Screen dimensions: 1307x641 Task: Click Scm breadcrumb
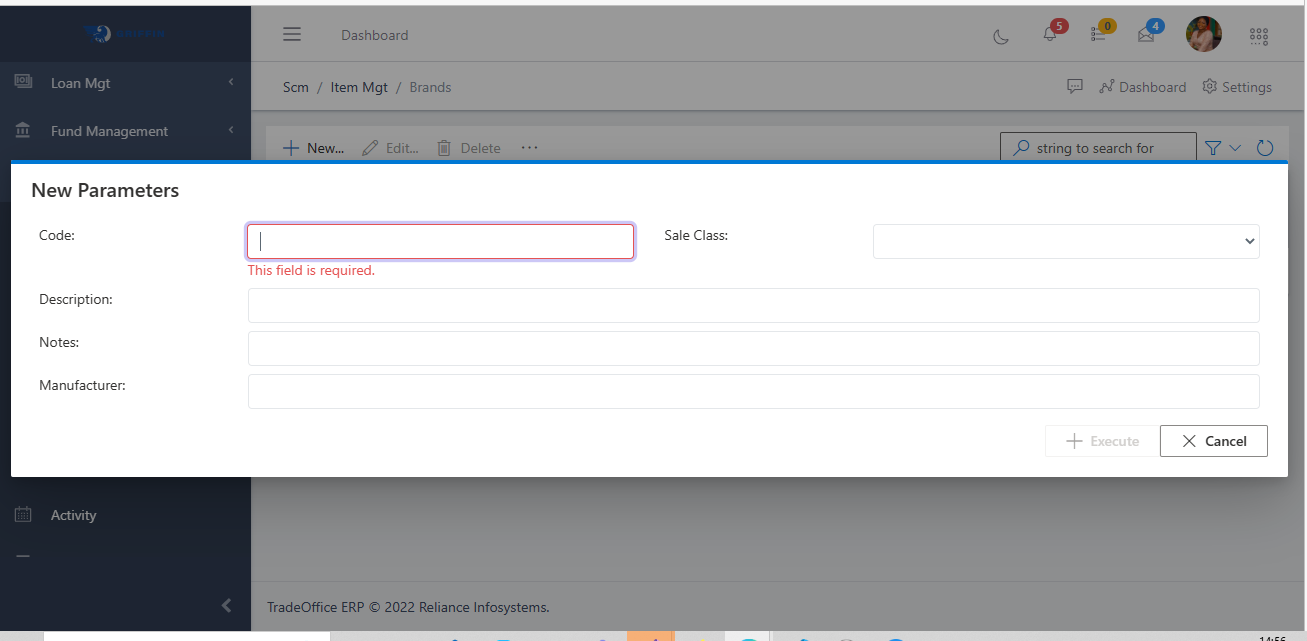click(x=296, y=87)
